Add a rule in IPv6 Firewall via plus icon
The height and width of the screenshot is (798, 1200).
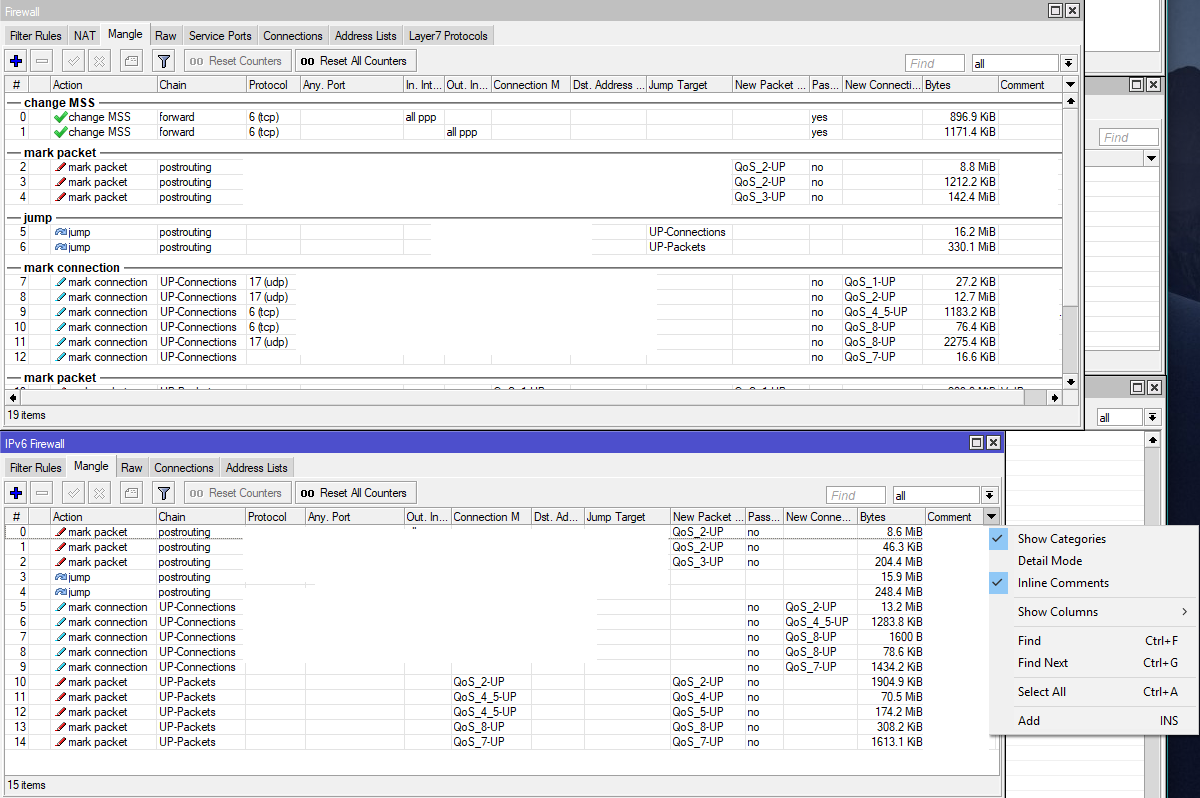(15, 492)
